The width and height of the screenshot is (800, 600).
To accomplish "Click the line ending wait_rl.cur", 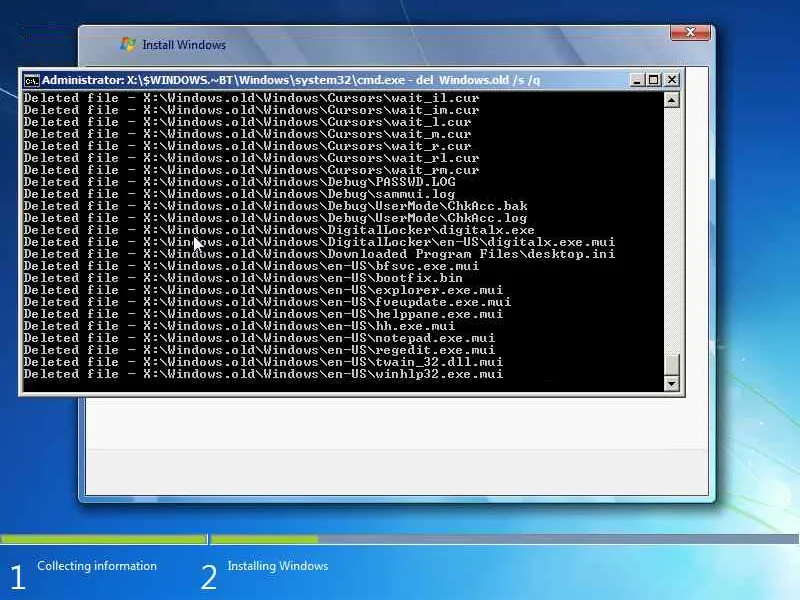I will [x=252, y=158].
